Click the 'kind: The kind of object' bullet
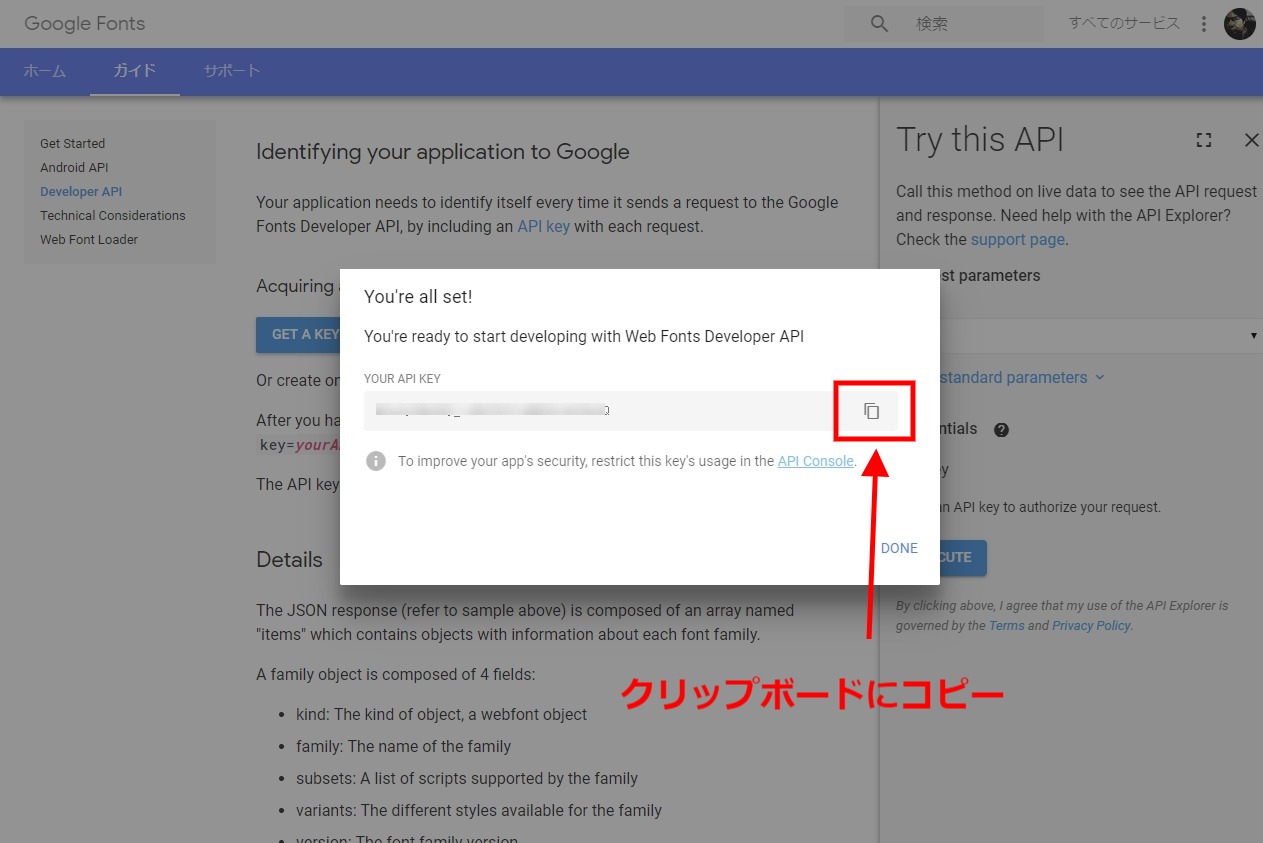This screenshot has width=1263, height=843. coord(441,714)
